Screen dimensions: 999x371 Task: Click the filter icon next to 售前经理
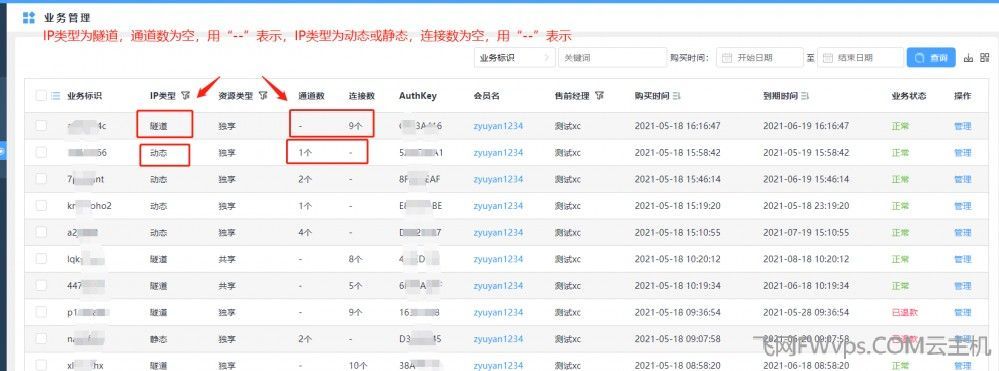point(600,96)
